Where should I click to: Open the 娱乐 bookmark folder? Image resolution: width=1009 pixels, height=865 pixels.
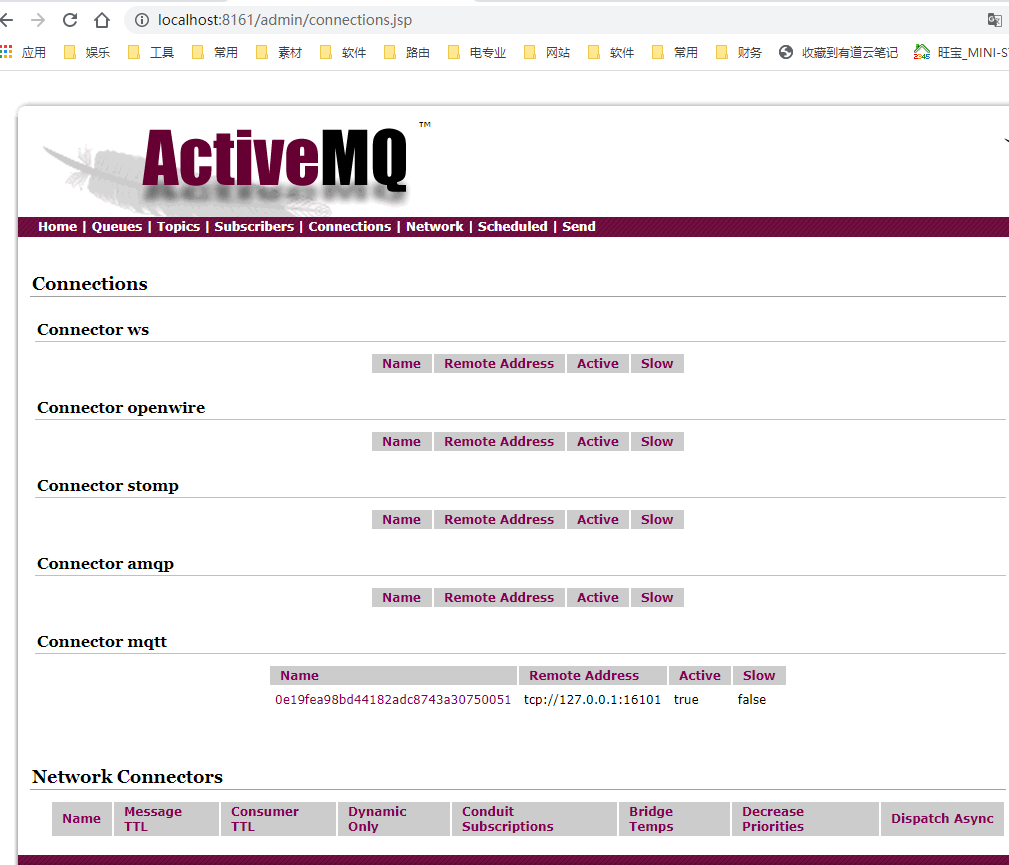coord(87,52)
